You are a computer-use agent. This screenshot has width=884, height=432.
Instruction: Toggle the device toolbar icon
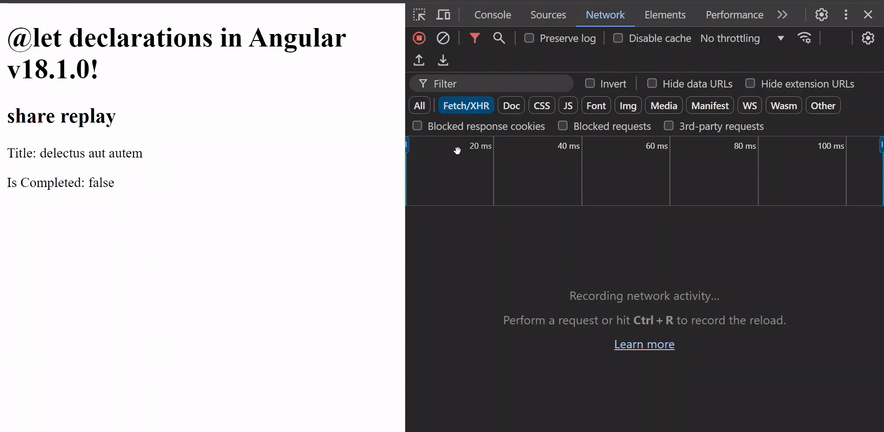coord(444,15)
